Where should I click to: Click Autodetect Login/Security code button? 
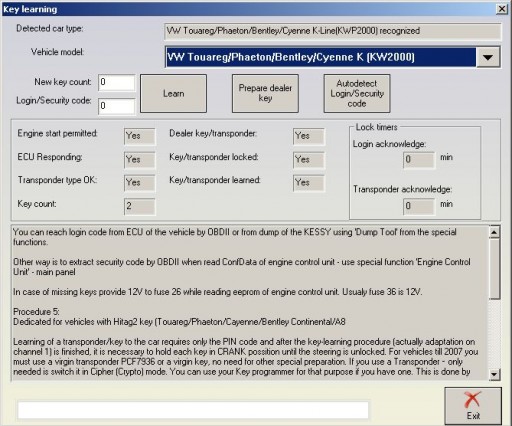pyautogui.click(x=357, y=94)
